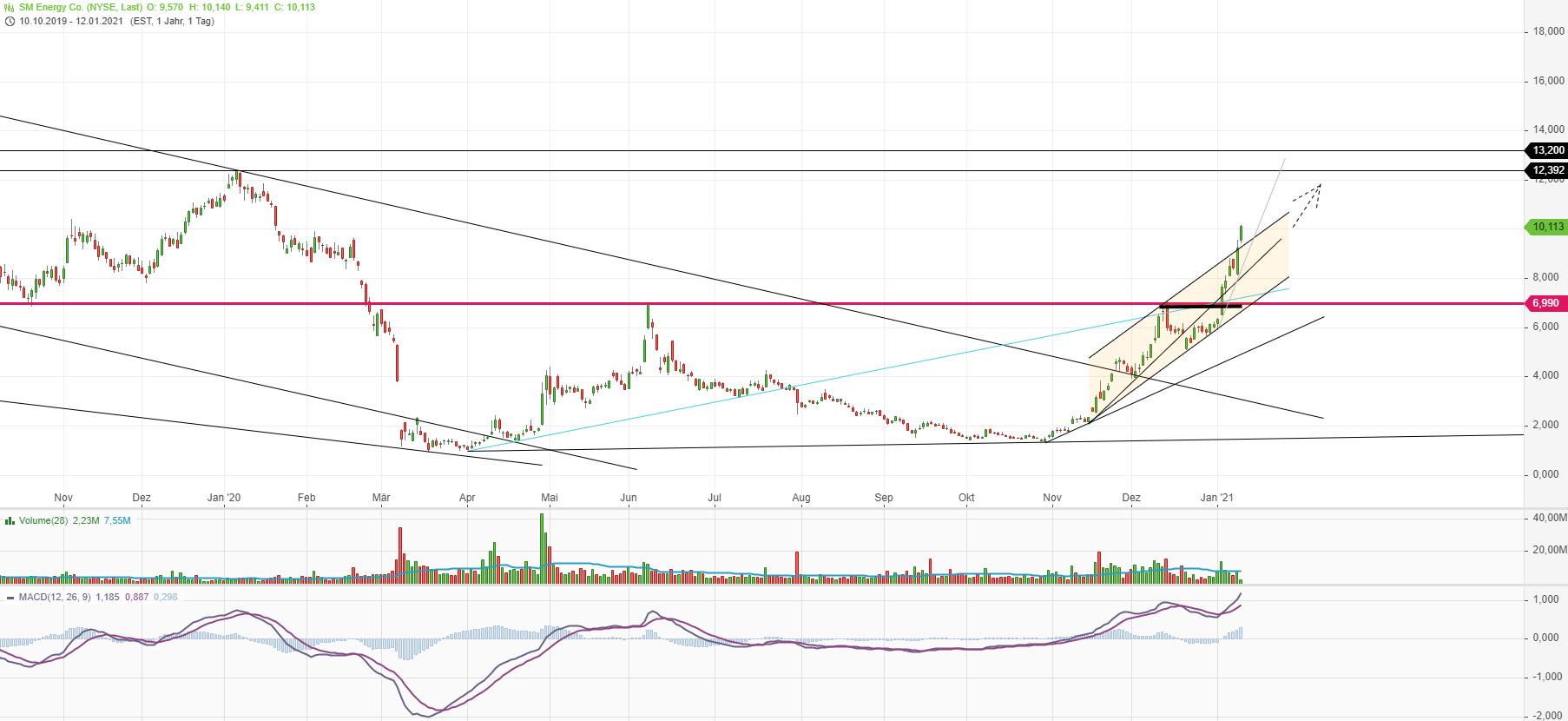This screenshot has height=721, width=1568.
Task: Click the clock icon next to date range
Action: [10, 21]
